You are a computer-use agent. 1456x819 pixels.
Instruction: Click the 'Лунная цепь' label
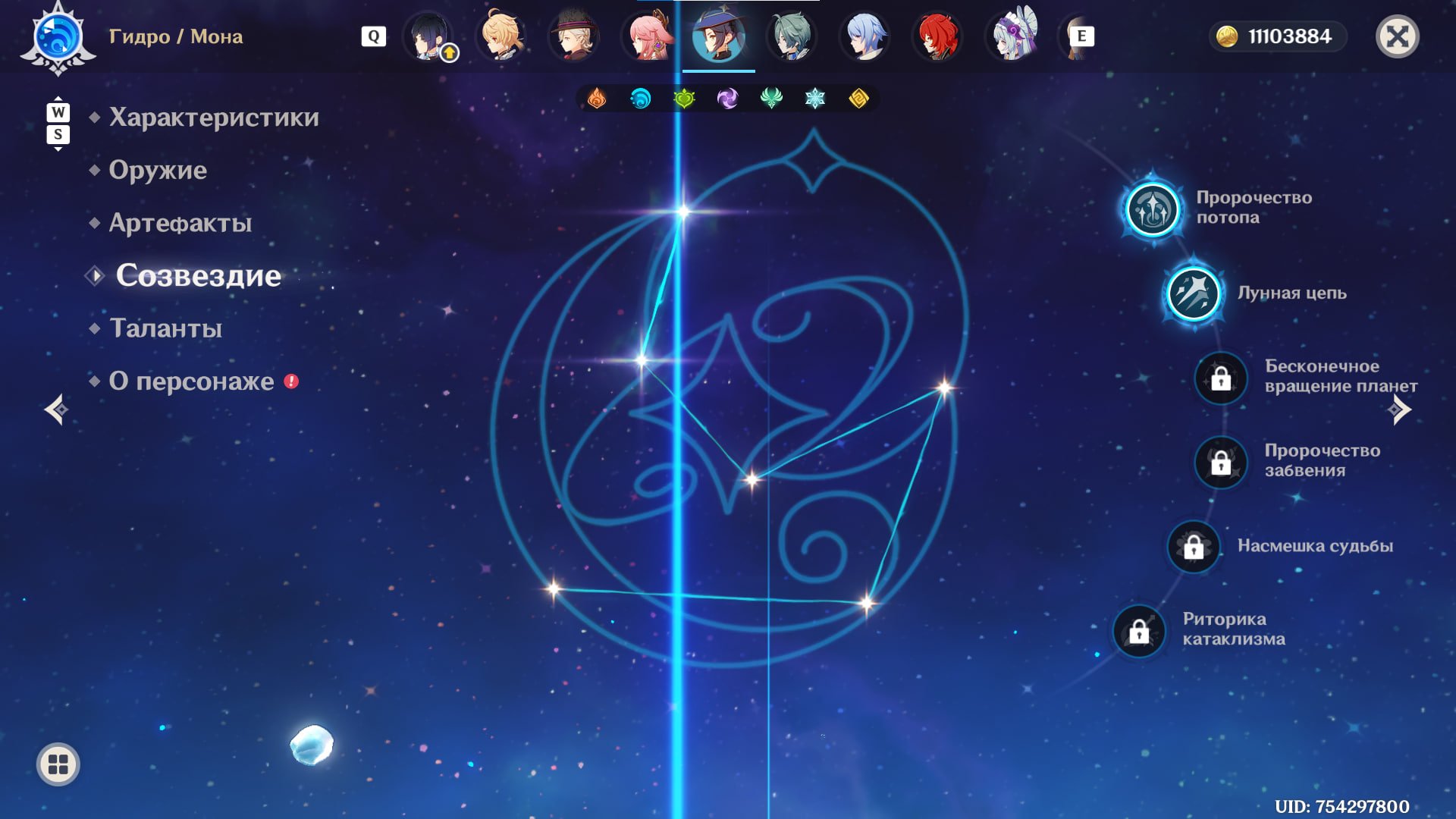(1292, 293)
